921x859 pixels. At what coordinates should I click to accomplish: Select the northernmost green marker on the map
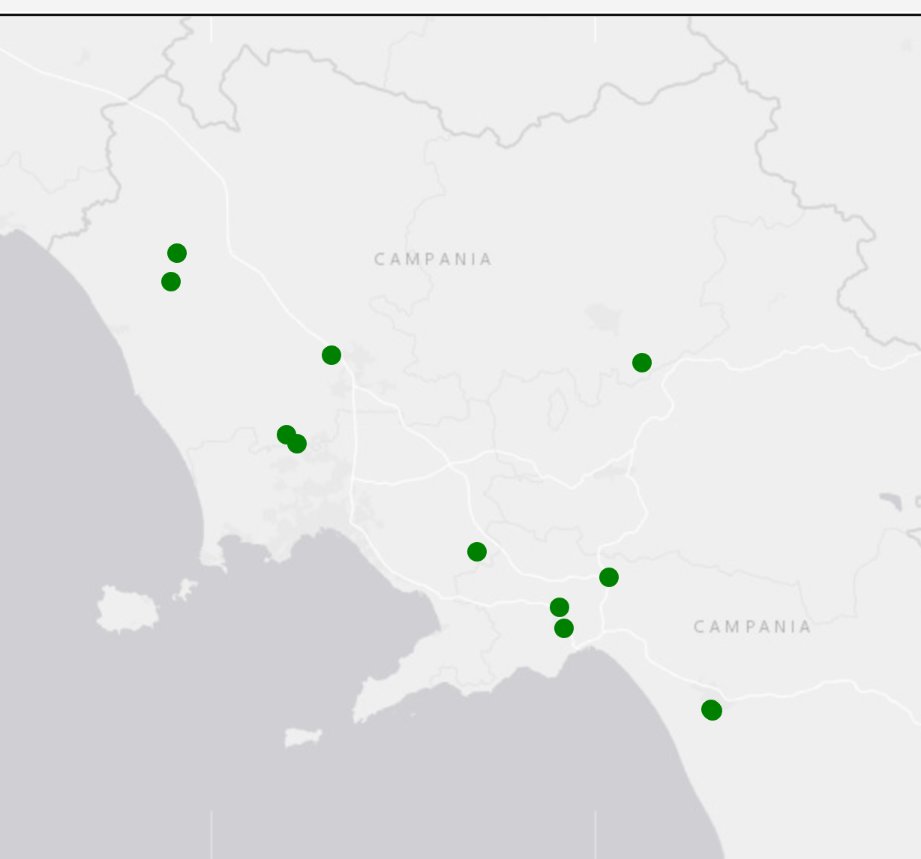177,253
